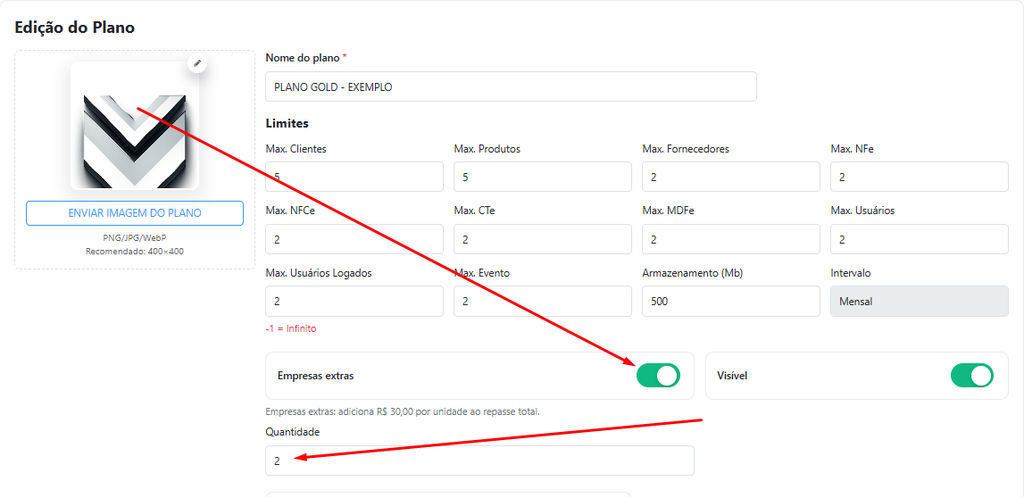
Task: Select the Armazenamento (Mb) field
Action: [731, 302]
